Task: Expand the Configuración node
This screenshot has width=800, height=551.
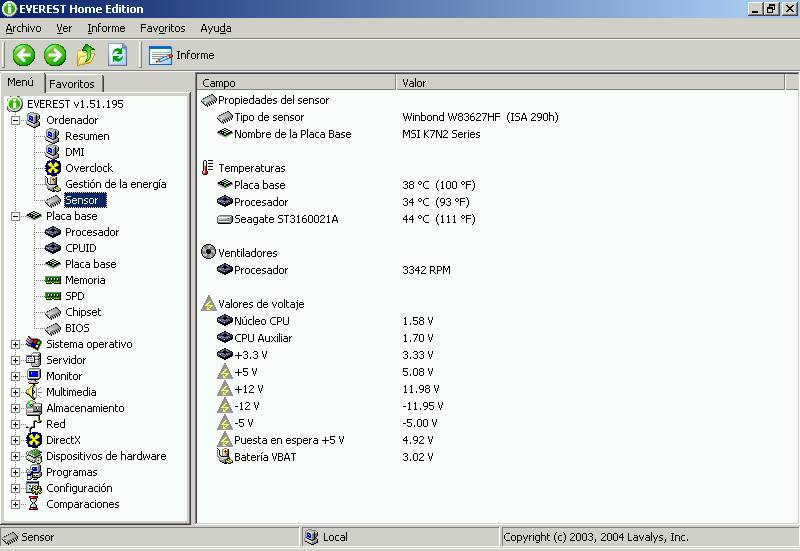Action: tap(15, 488)
